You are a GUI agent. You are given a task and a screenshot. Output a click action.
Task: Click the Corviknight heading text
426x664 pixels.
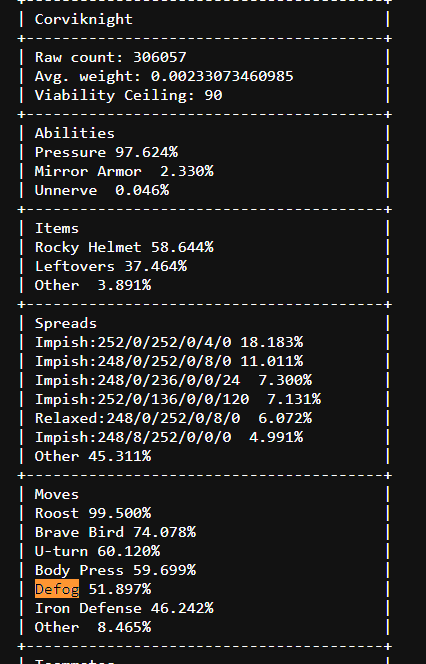point(83,19)
